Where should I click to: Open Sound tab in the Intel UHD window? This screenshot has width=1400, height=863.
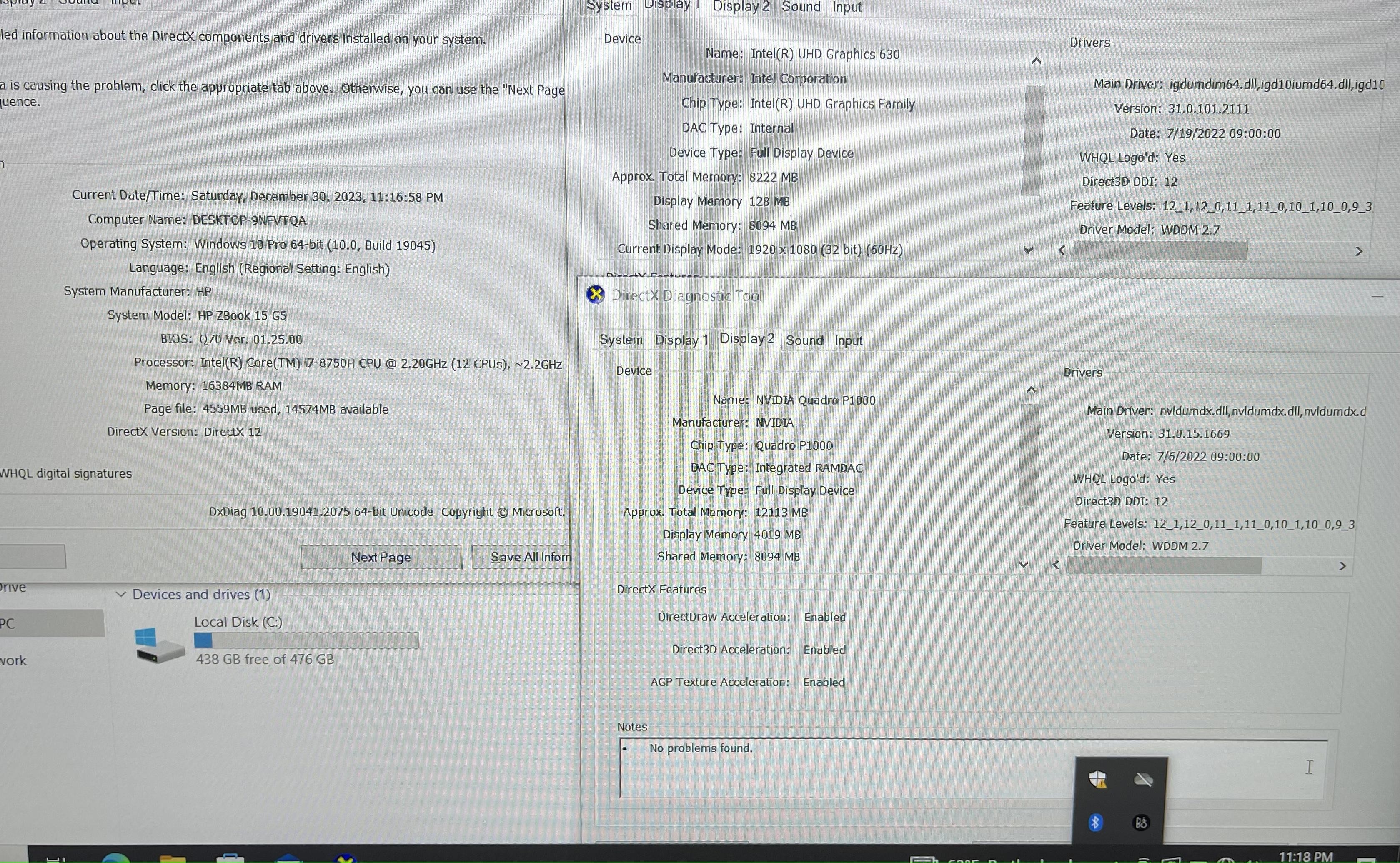(801, 7)
